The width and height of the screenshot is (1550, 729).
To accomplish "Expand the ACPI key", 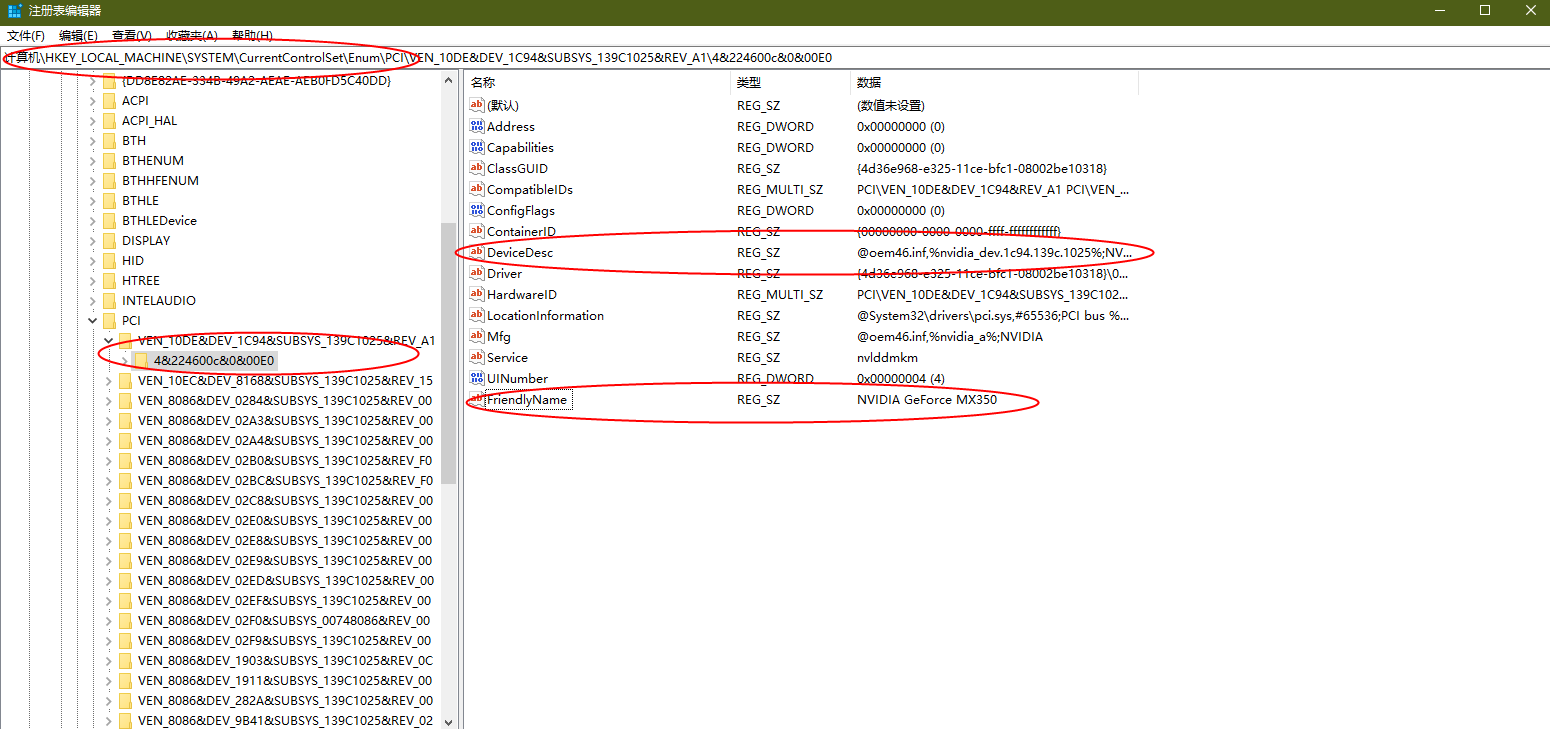I will click(x=92, y=100).
